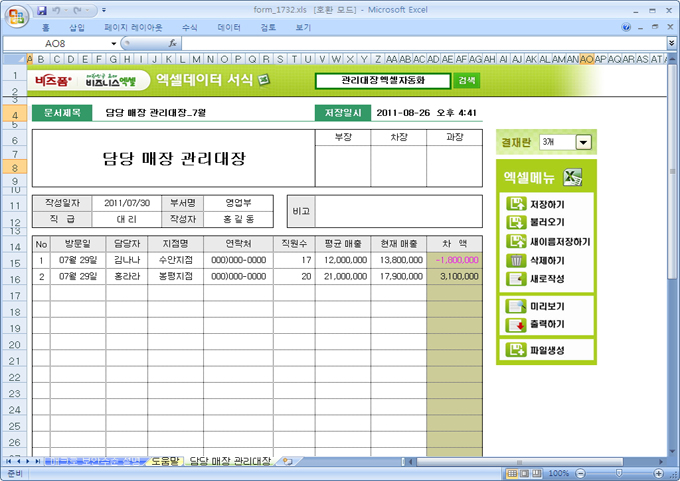This screenshot has width=680, height=481.
Task: Click the 2011/07/30 작성일자 cell
Action: coord(127,203)
